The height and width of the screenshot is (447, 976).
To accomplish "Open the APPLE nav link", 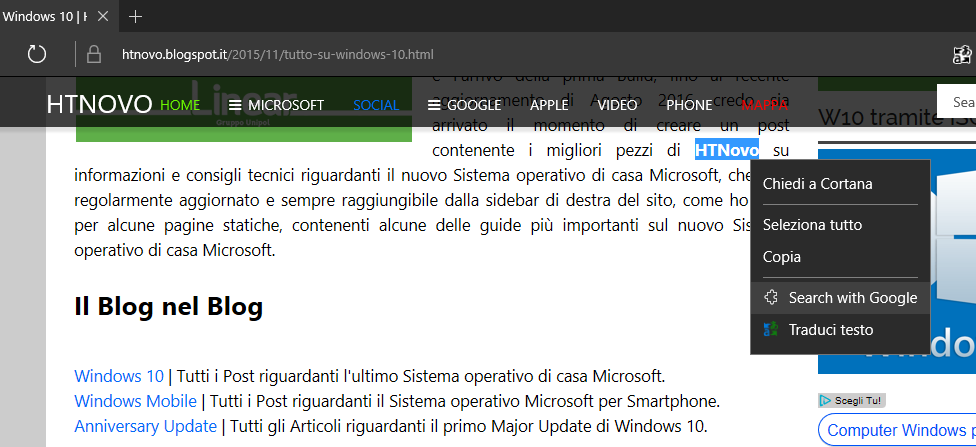I will tap(549, 105).
